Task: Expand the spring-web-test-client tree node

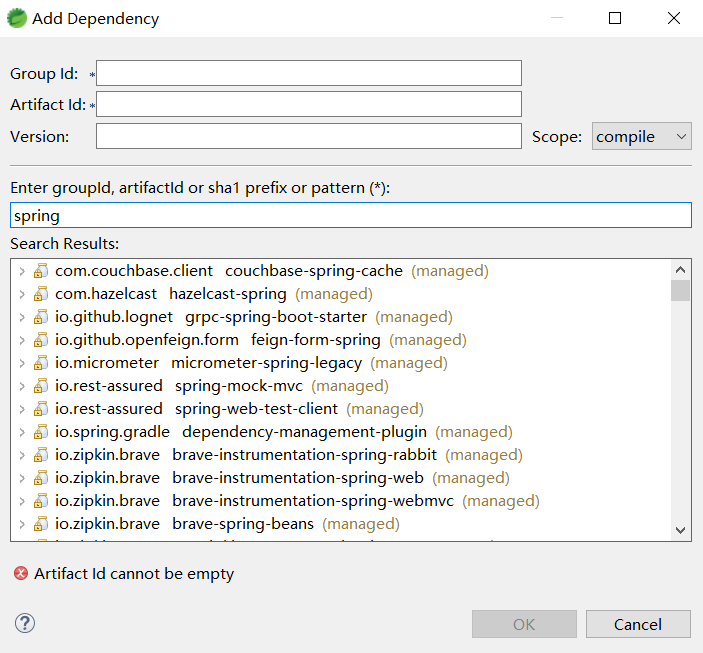Action: [x=22, y=409]
